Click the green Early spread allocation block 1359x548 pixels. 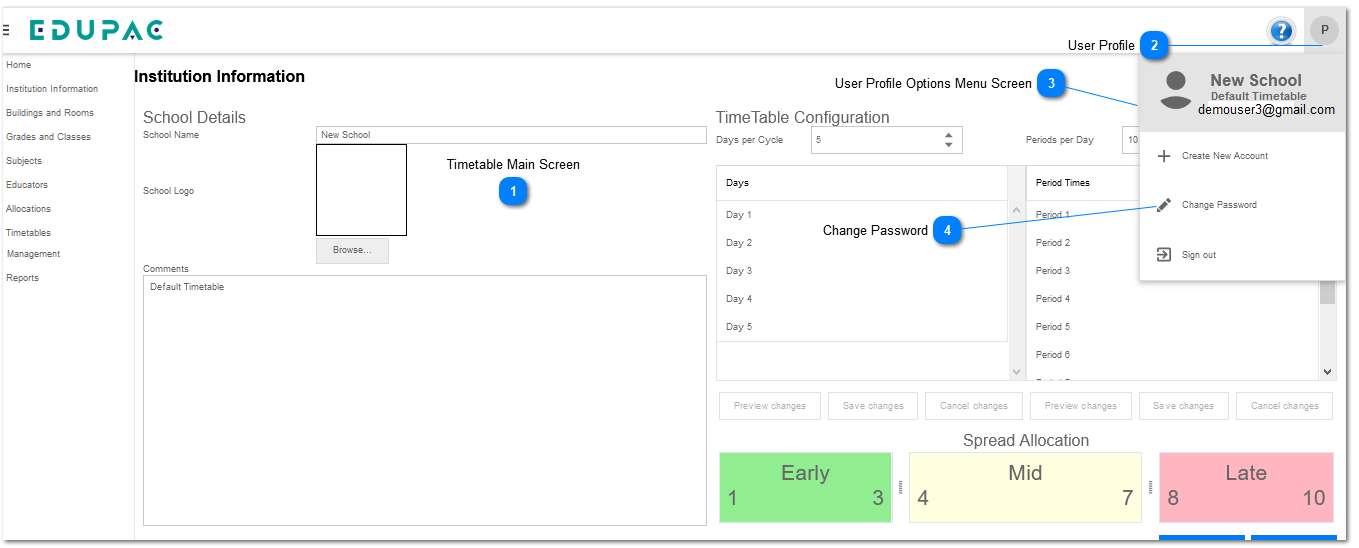pyautogui.click(x=805, y=487)
